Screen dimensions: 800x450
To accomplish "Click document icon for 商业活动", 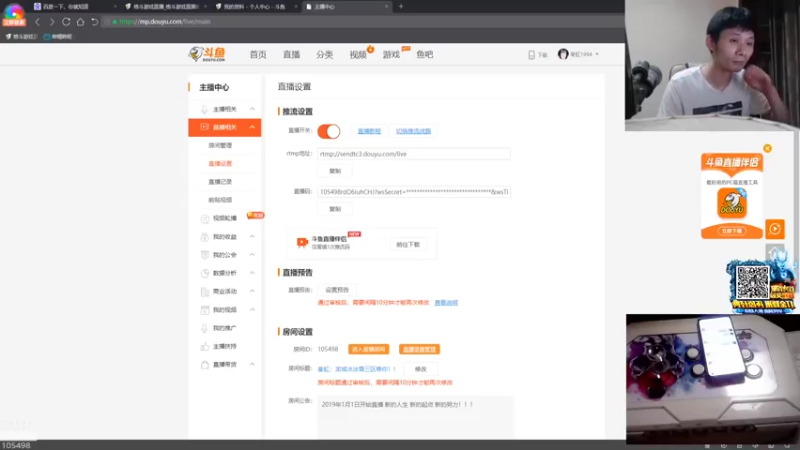I will click(x=205, y=291).
